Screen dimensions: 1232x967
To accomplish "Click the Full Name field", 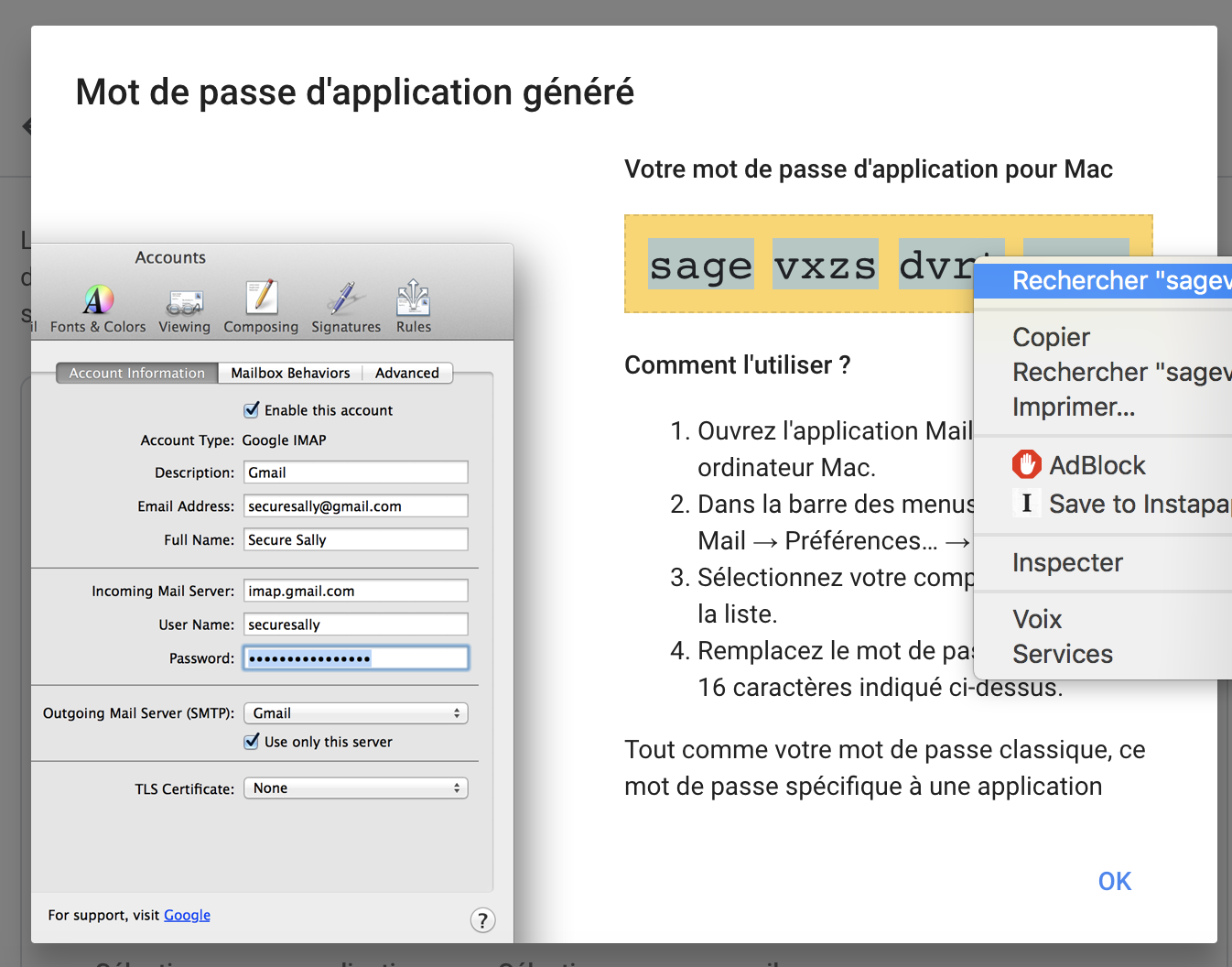I will (356, 539).
